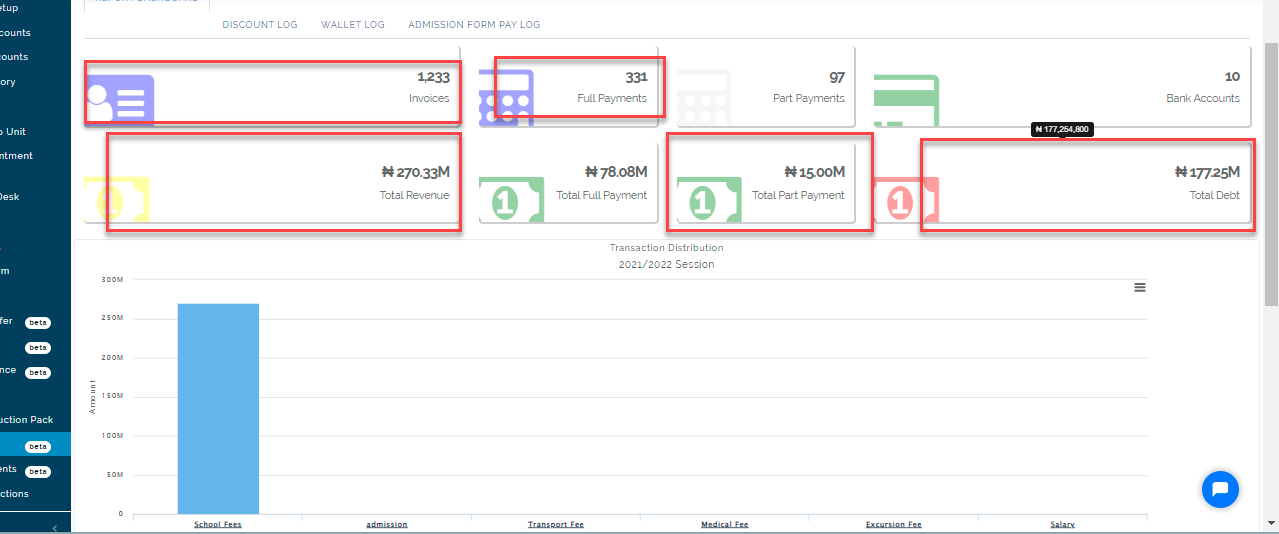Click the "Amount" y-axis title

(92, 396)
